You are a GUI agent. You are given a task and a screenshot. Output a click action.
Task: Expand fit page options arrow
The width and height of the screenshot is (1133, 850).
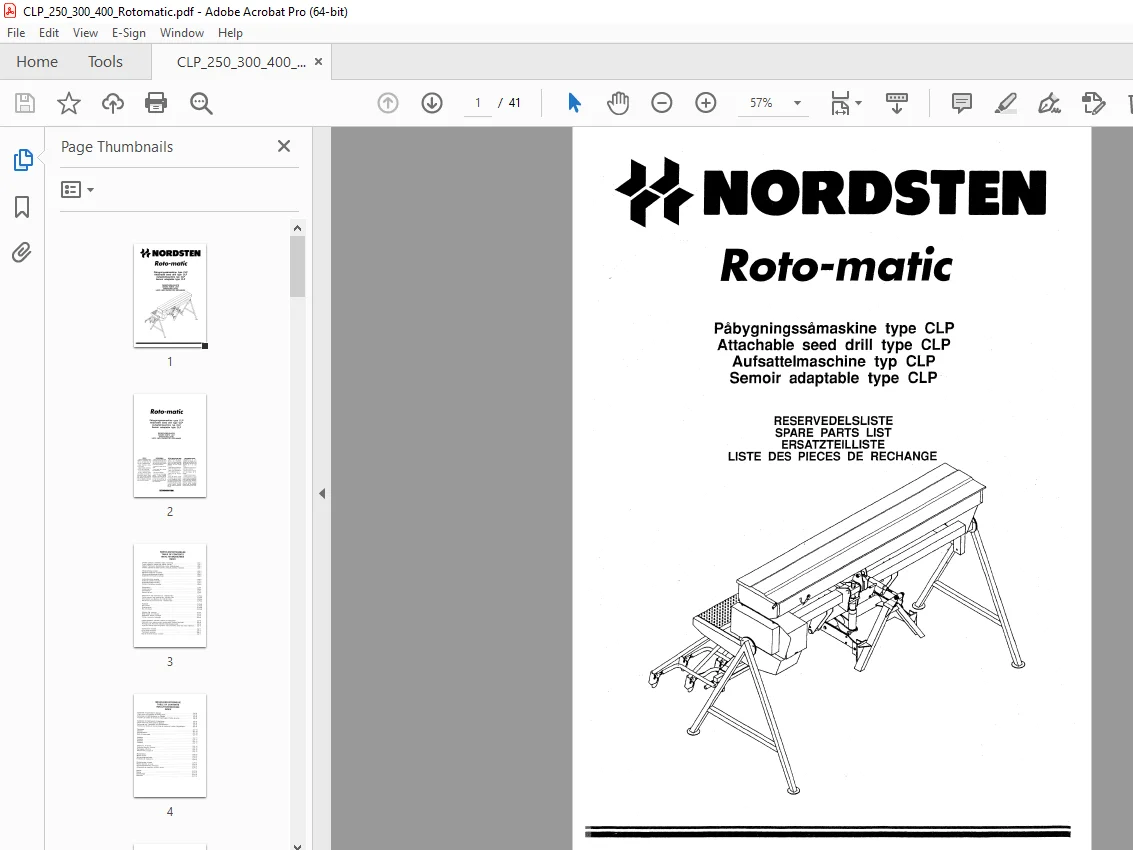858,103
